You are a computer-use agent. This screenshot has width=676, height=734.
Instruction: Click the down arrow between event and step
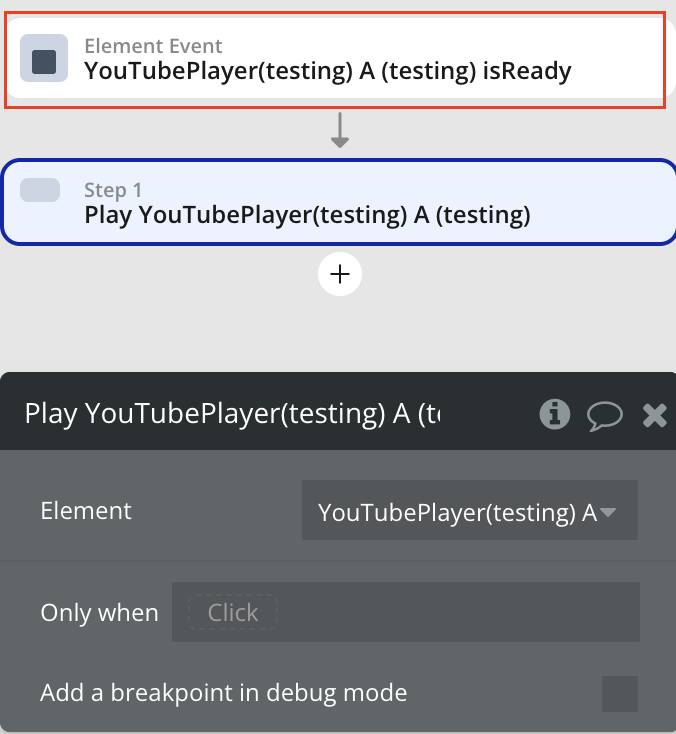[339, 131]
